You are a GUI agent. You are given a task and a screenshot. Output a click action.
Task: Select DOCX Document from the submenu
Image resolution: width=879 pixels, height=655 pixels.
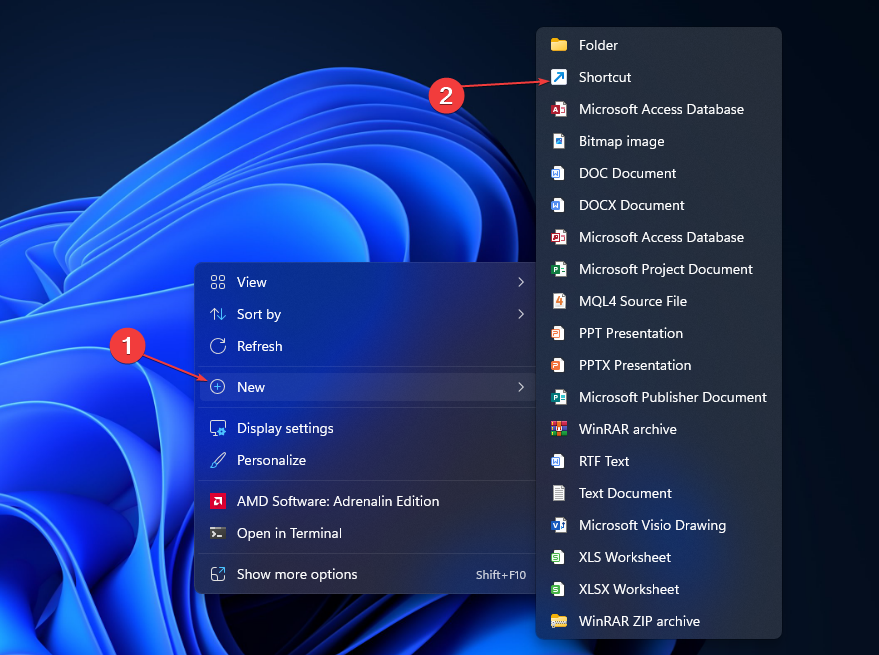coord(631,205)
